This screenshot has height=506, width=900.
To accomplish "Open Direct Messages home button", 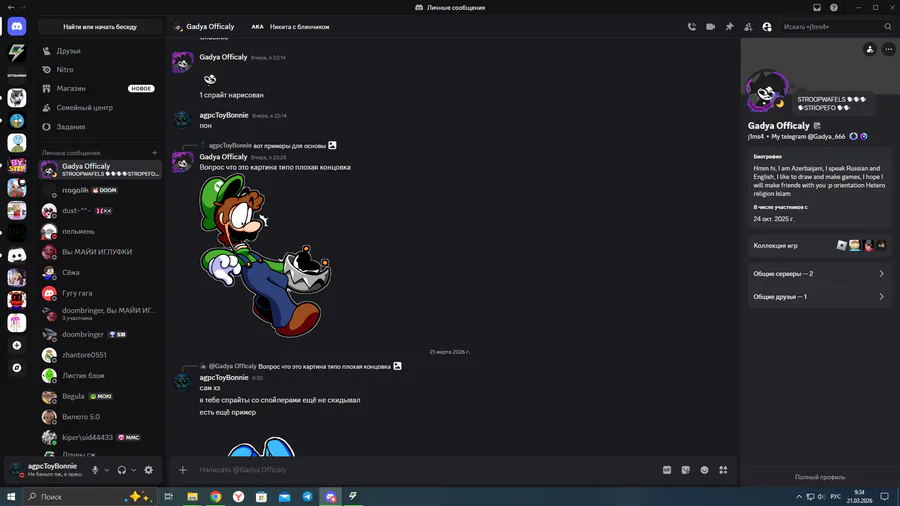I will tap(17, 26).
